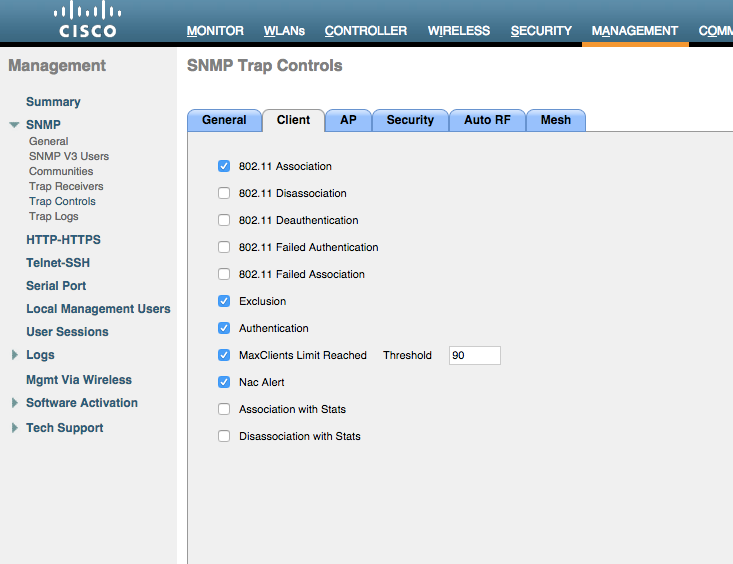Switch to the General tab
733x564 pixels.
224,120
